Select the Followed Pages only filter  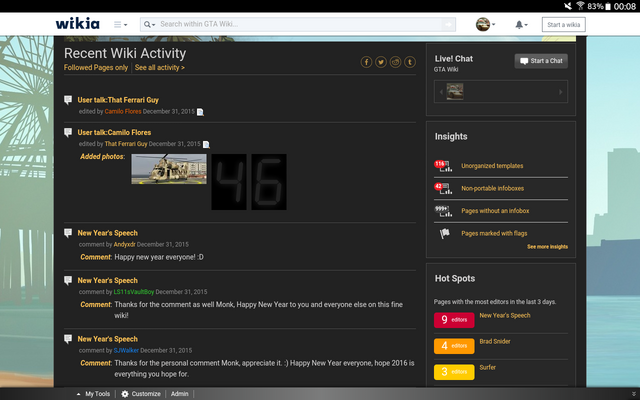[96, 68]
